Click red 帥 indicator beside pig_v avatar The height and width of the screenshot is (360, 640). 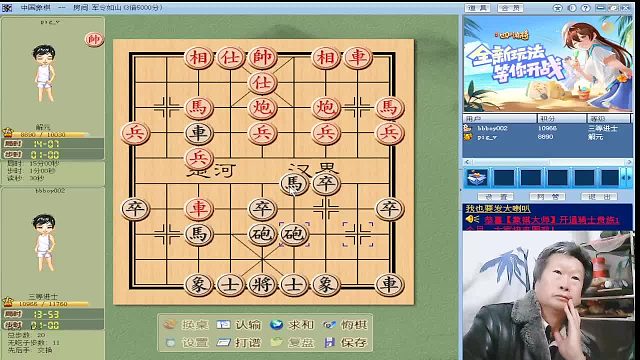(x=94, y=39)
